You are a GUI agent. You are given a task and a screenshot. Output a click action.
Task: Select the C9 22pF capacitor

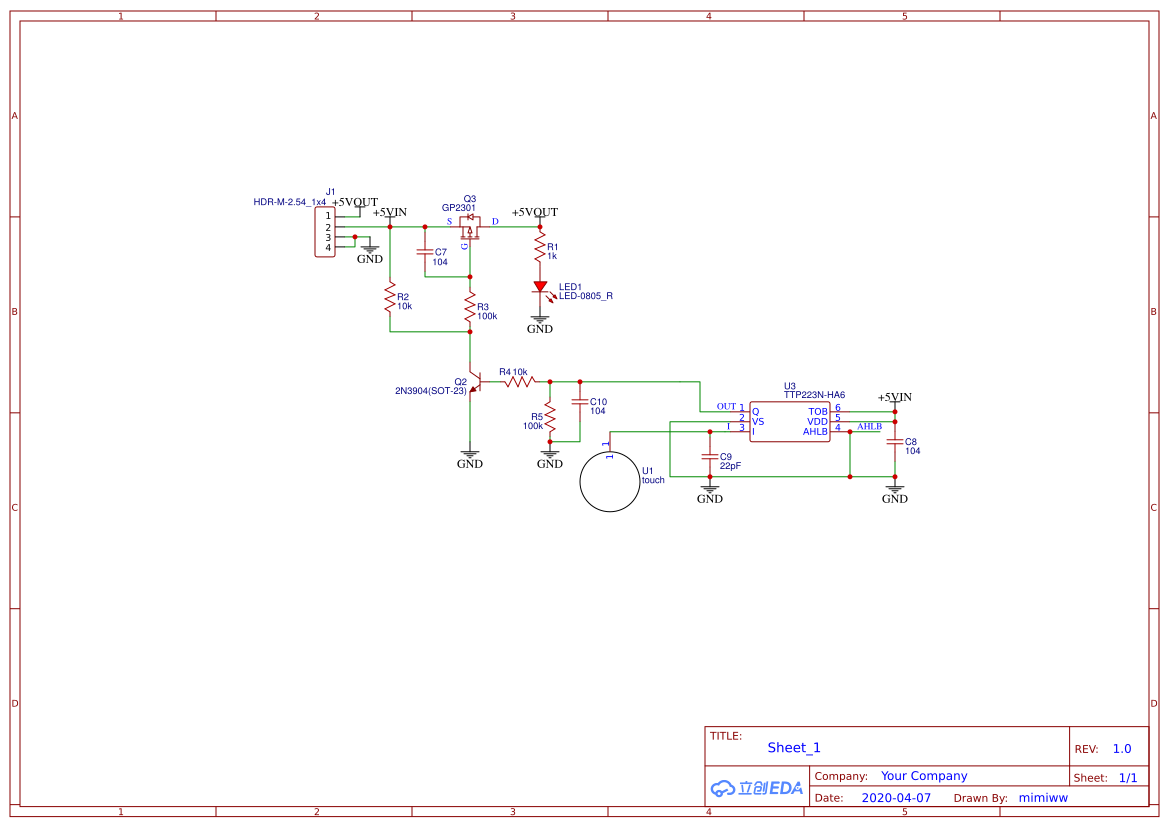click(x=710, y=456)
